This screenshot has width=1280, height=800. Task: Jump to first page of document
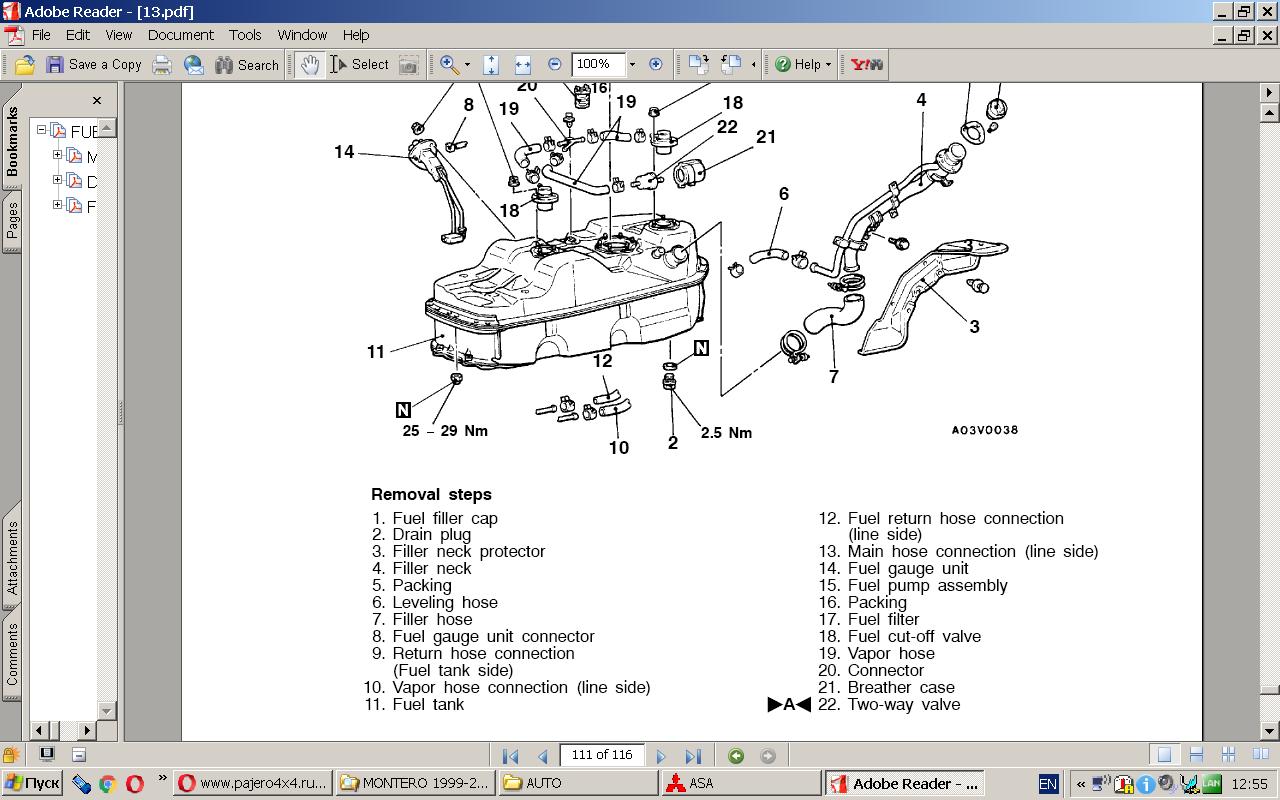click(x=510, y=756)
